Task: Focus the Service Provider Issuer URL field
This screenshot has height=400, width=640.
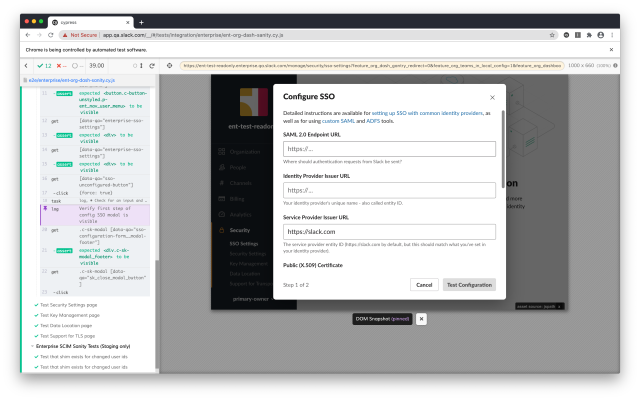Action: [389, 232]
